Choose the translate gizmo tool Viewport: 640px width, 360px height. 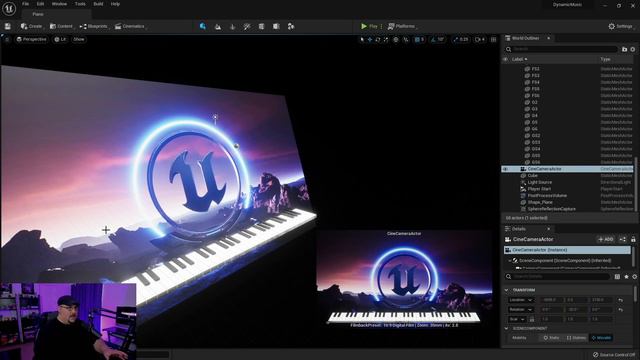coord(370,40)
